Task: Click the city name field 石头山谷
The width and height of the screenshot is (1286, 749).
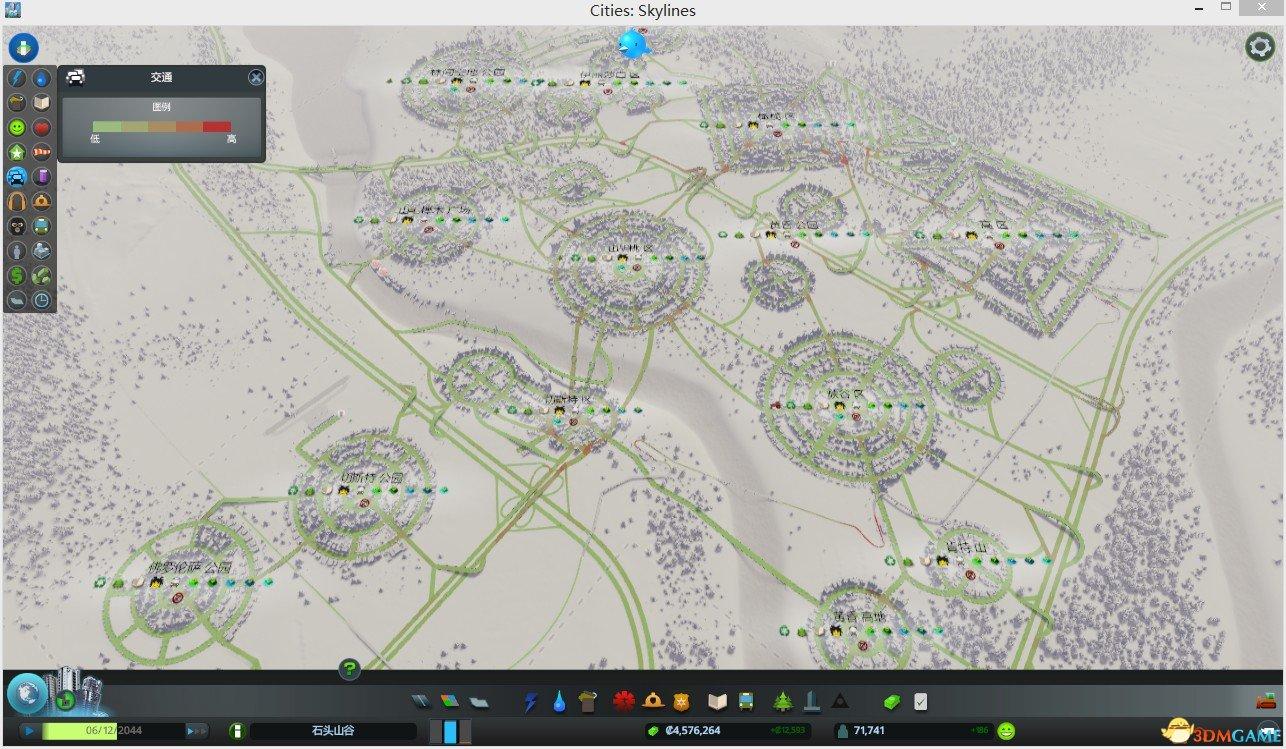Action: pos(332,731)
